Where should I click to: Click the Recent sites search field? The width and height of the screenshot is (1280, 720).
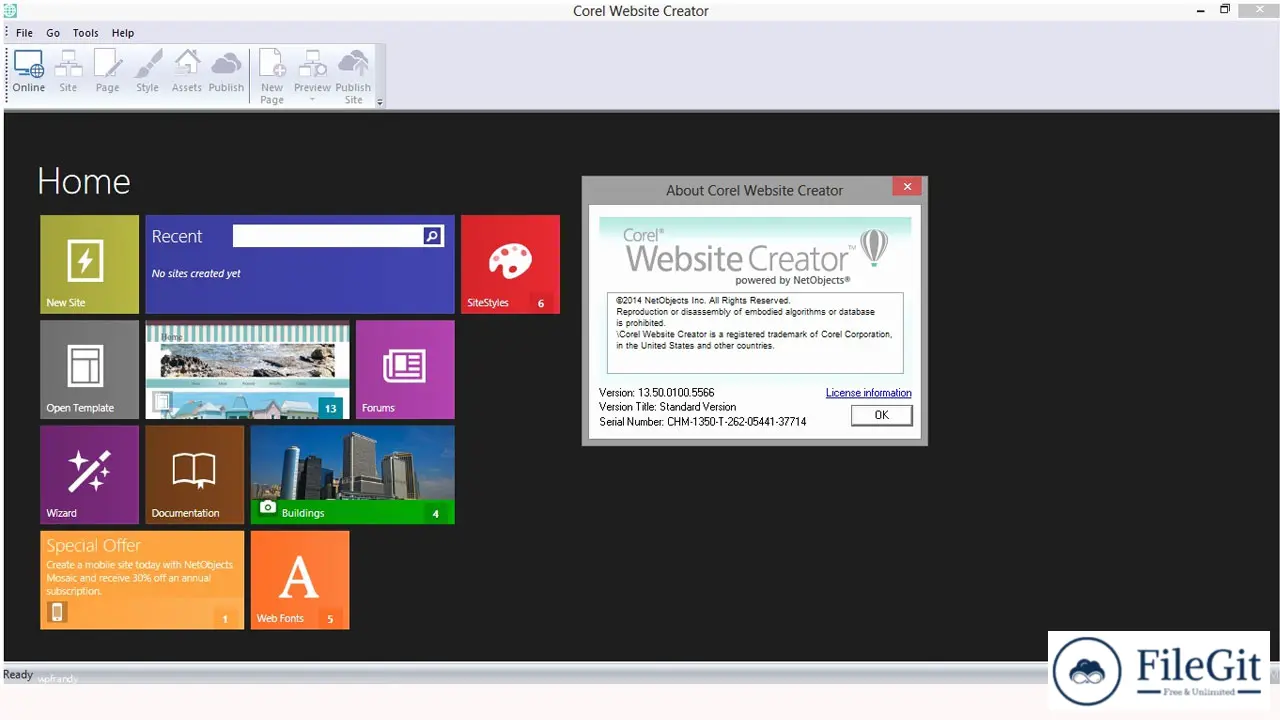pos(327,236)
